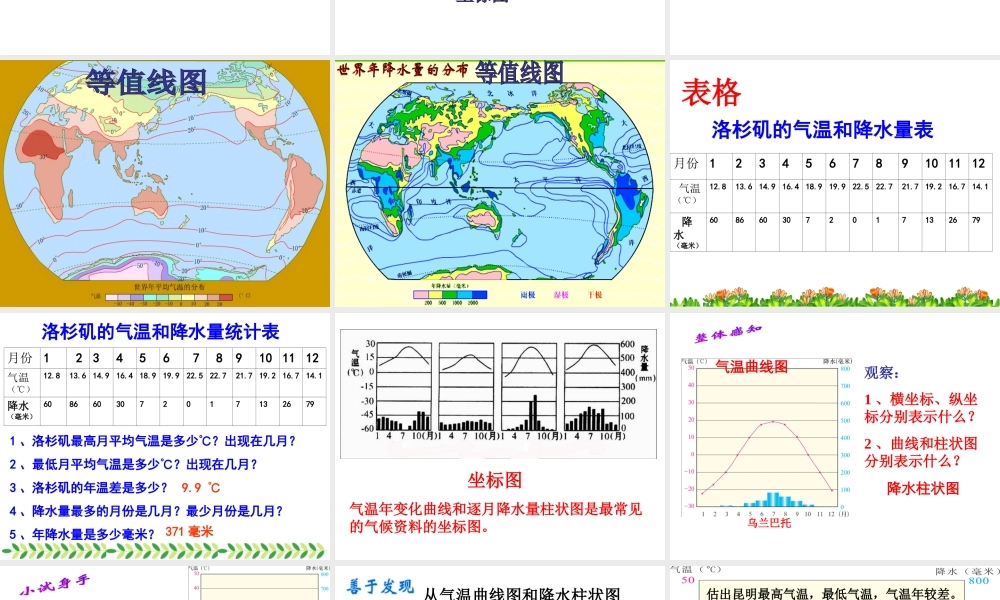Click the red heading 表格

711,92
